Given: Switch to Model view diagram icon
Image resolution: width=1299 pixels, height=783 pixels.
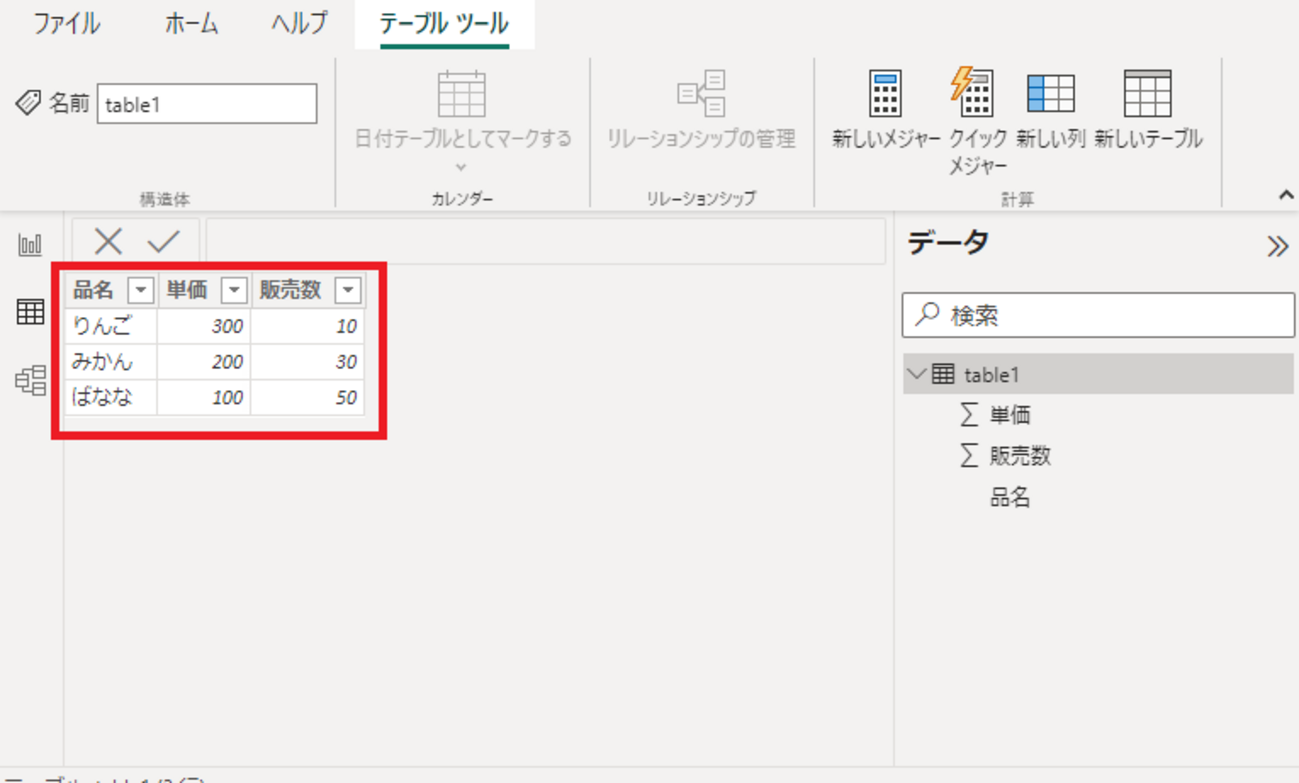Looking at the screenshot, I should click(x=31, y=380).
